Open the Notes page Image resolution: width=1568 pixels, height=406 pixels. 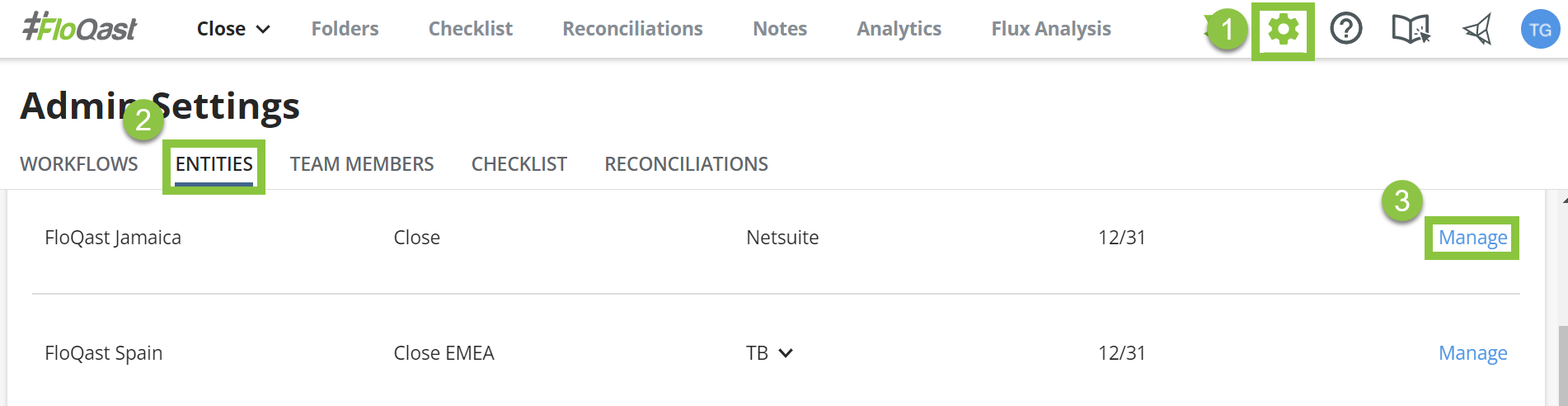[x=780, y=29]
